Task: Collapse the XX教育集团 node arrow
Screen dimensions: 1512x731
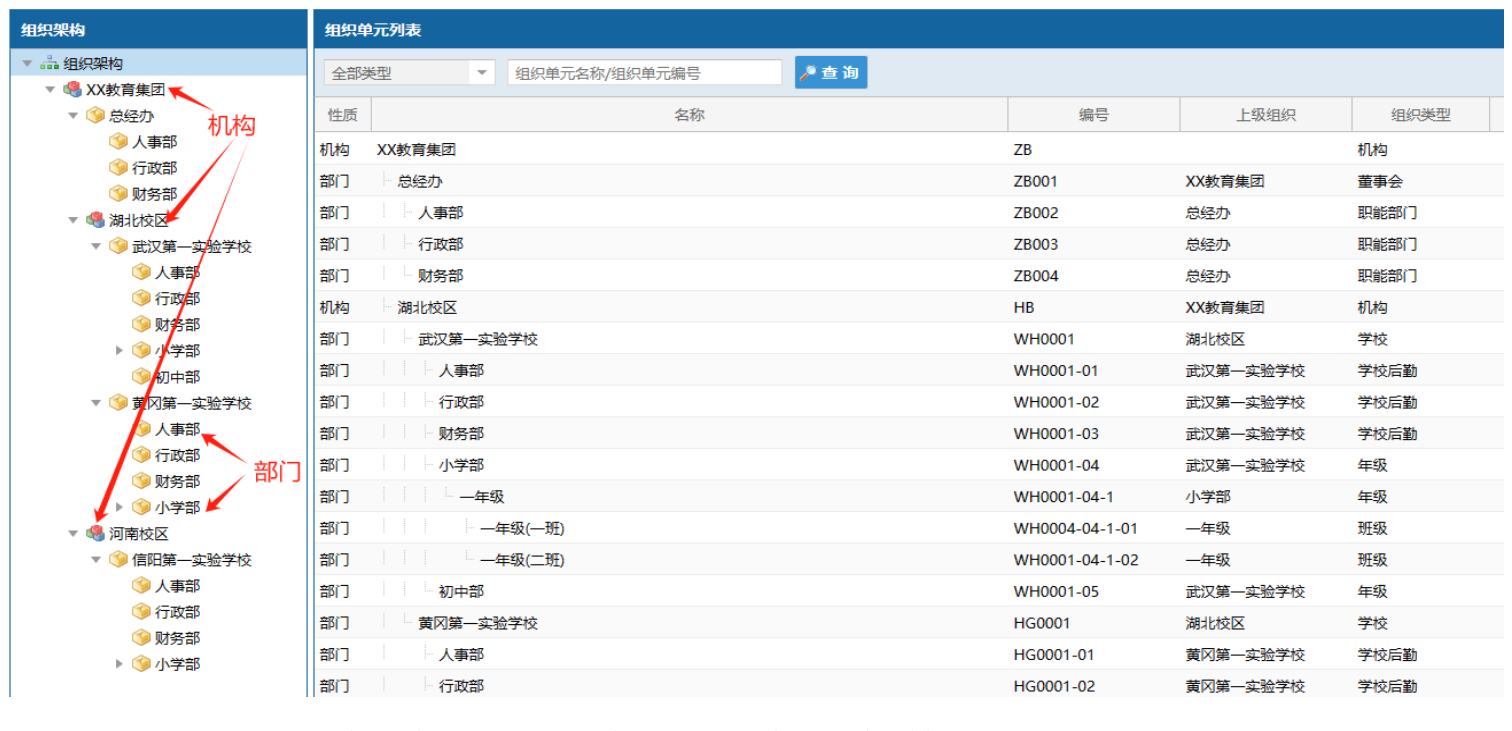Action: [50, 89]
